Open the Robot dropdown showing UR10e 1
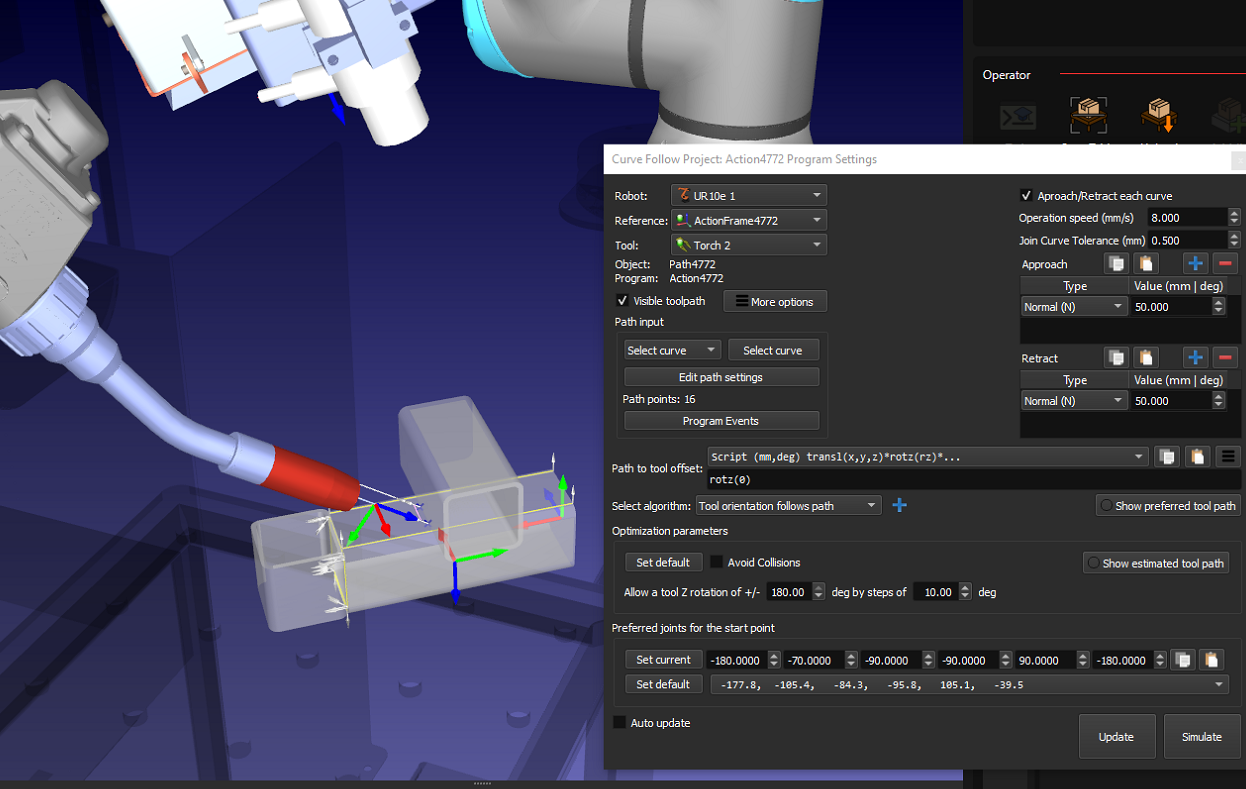The width and height of the screenshot is (1246, 789). [748, 195]
